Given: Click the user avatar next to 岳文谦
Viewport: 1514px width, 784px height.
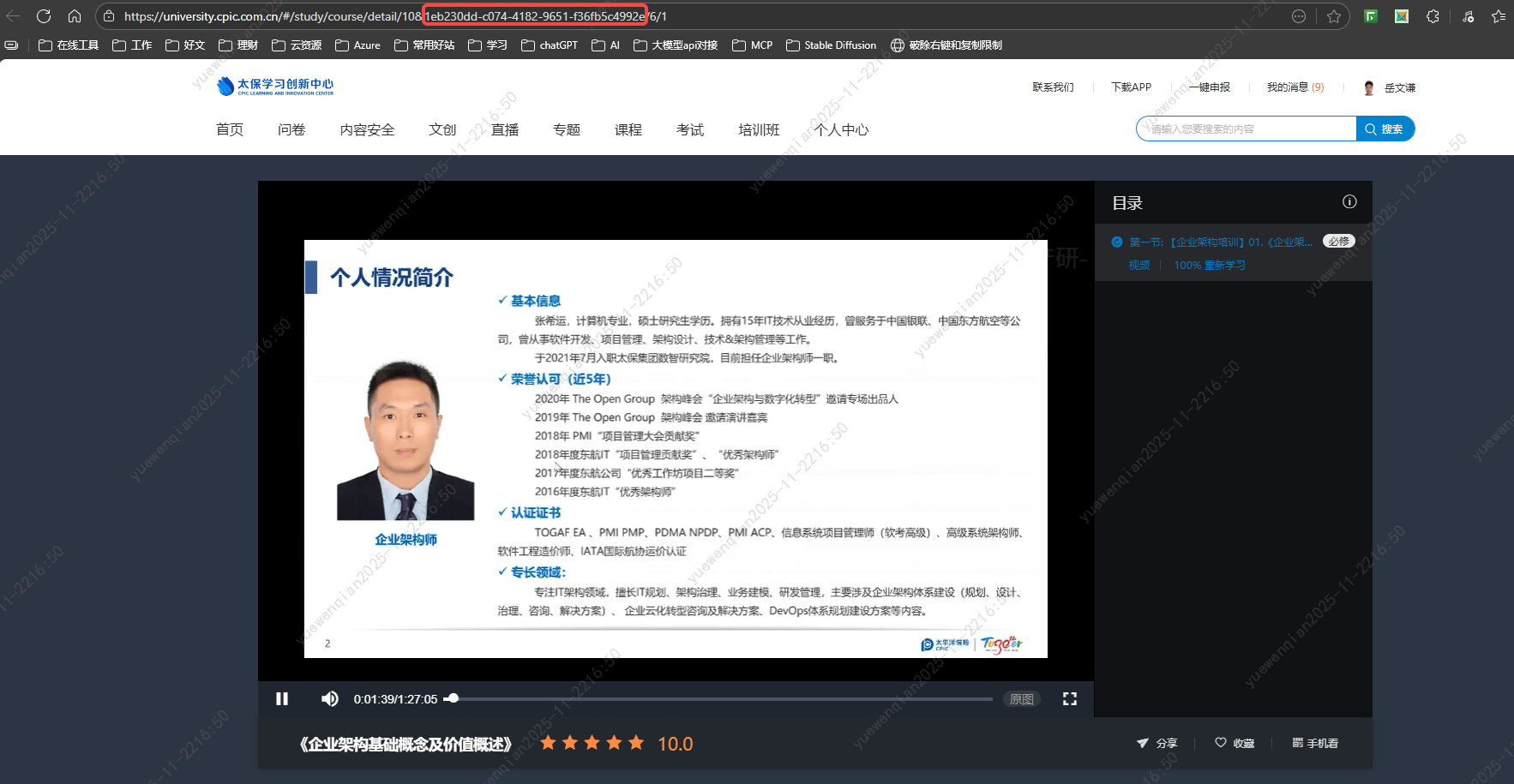Looking at the screenshot, I should click(x=1369, y=87).
